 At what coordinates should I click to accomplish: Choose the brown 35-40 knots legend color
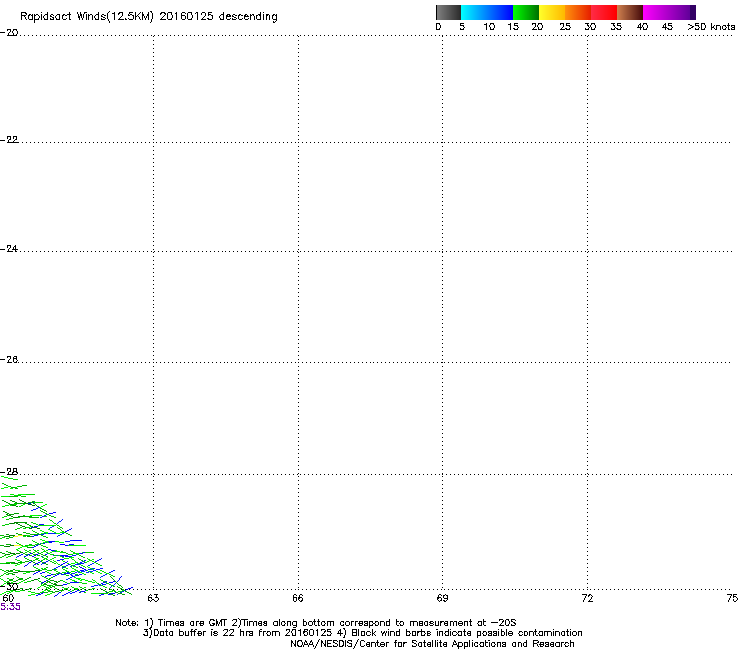click(x=630, y=12)
